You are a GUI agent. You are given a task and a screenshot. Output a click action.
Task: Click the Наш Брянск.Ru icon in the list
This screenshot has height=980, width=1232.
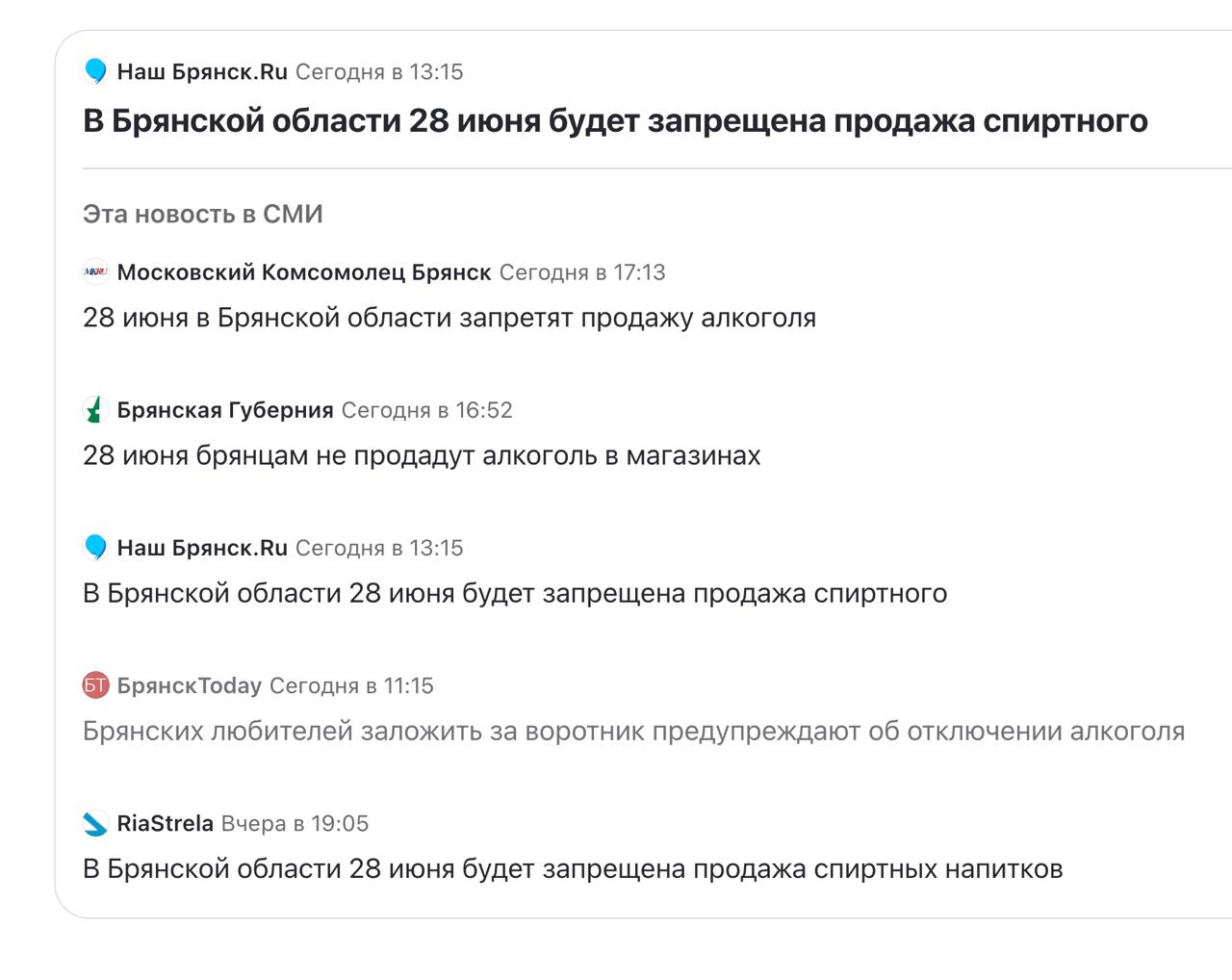(x=95, y=548)
